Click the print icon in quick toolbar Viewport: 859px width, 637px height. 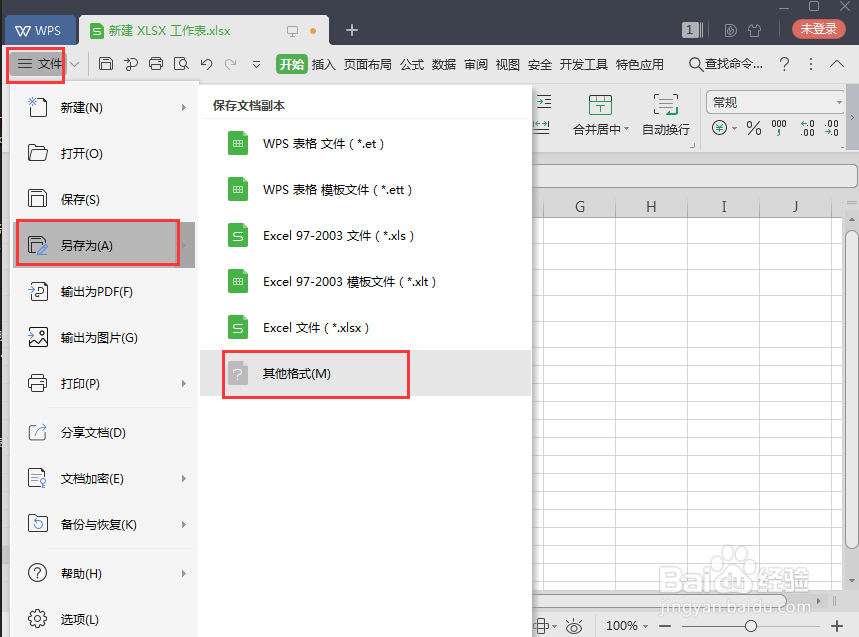point(156,64)
